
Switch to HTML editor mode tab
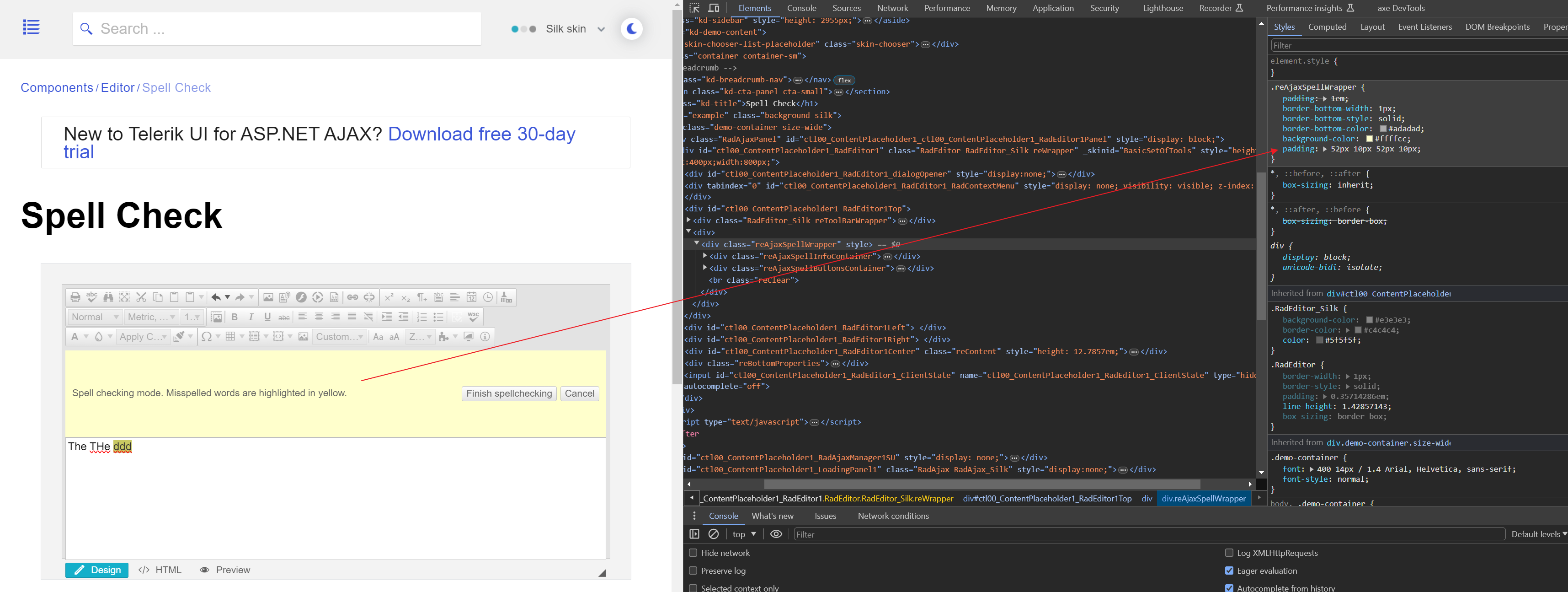click(160, 570)
